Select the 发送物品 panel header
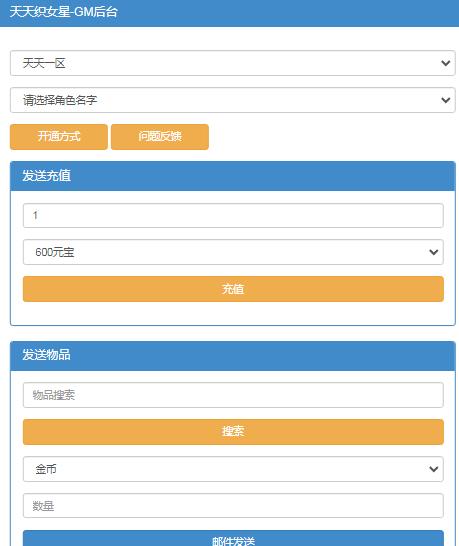Viewport: 459px width, 546px height. [x=233, y=356]
